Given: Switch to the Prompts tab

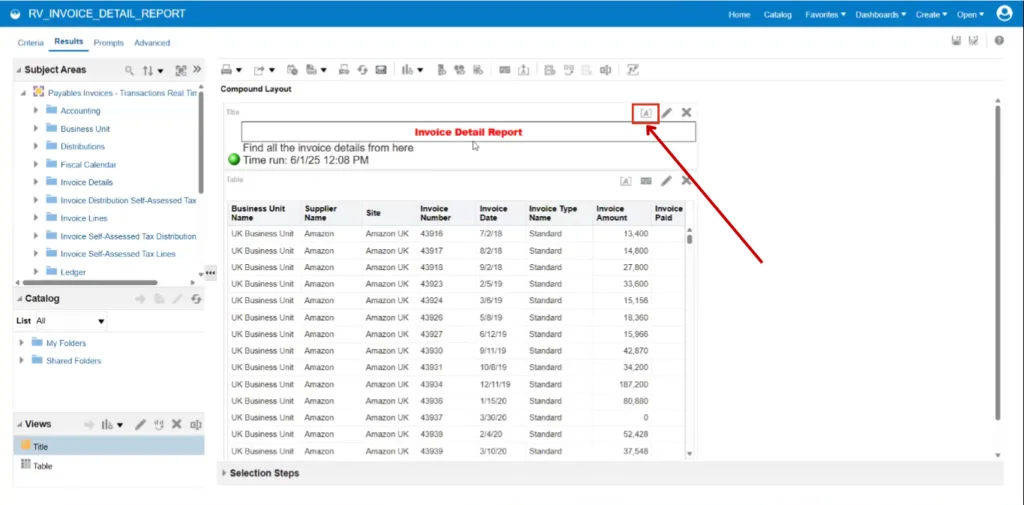Looking at the screenshot, I should [108, 43].
